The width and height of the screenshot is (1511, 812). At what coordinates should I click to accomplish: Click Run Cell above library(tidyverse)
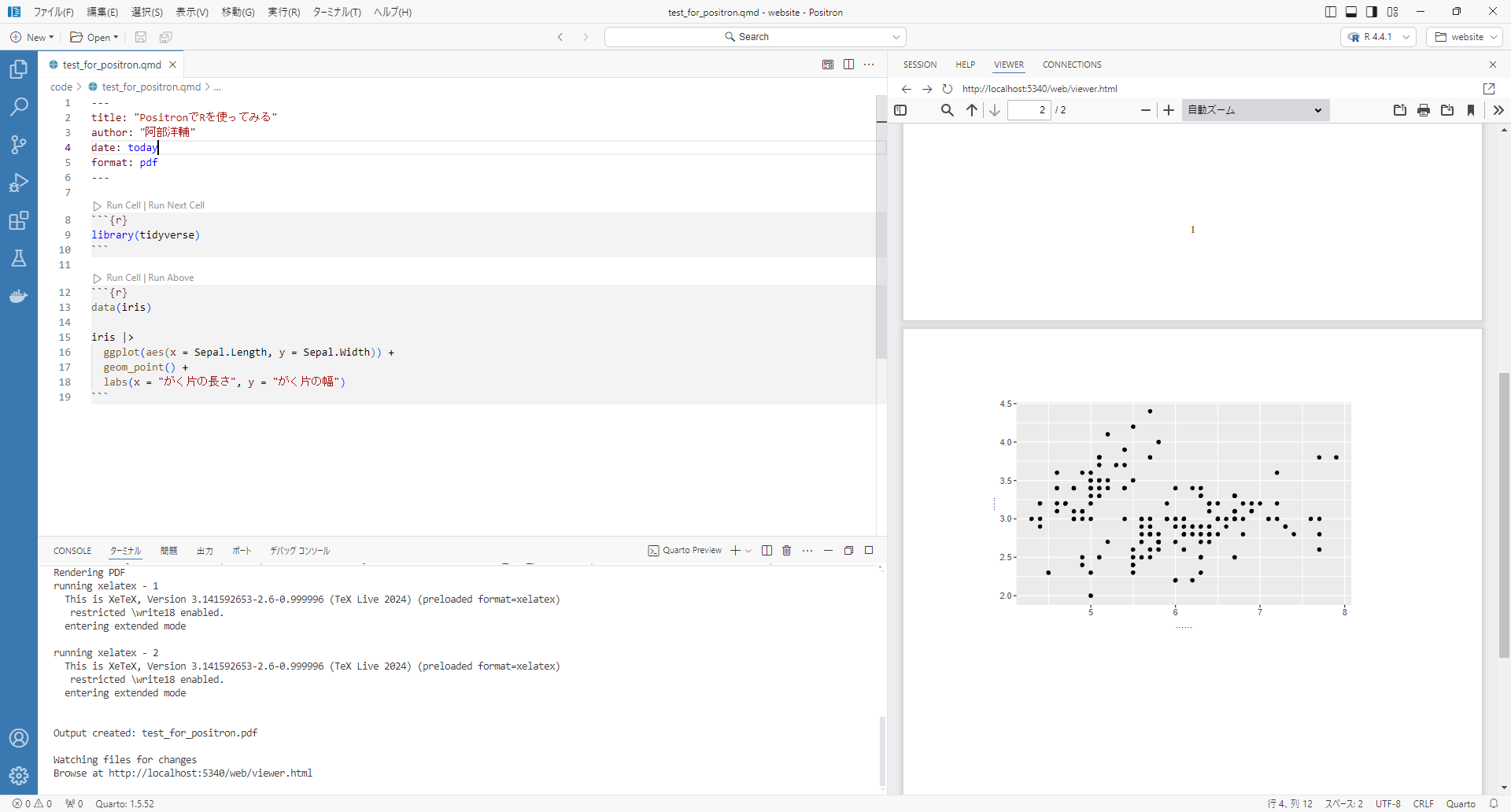pos(123,205)
